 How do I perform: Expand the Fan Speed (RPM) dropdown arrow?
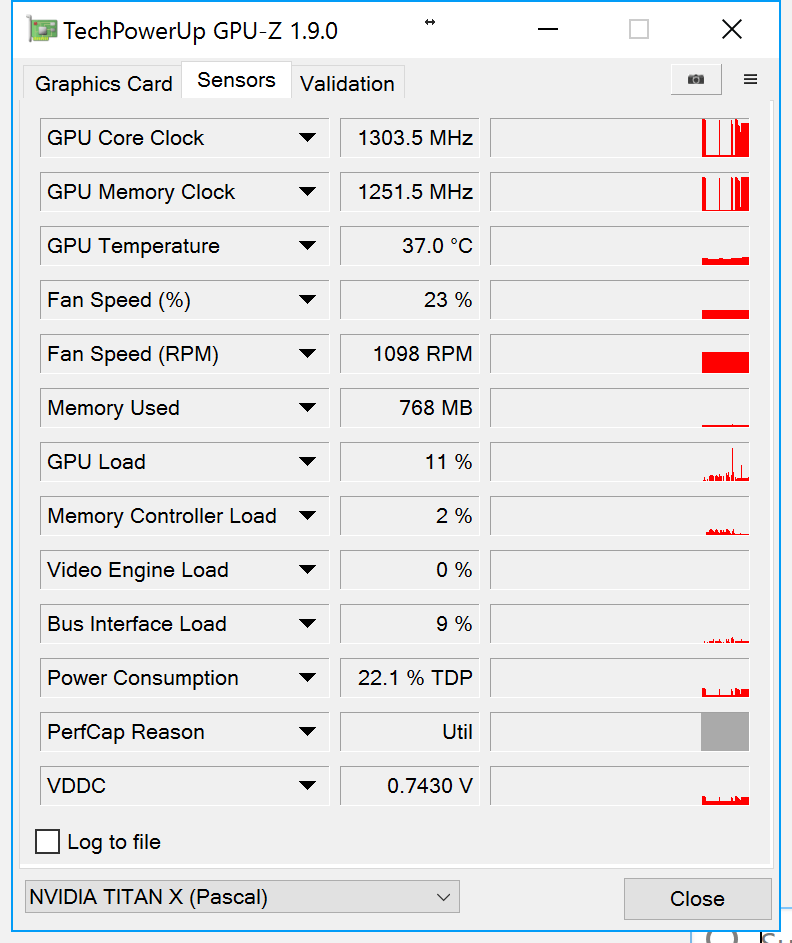coord(307,354)
